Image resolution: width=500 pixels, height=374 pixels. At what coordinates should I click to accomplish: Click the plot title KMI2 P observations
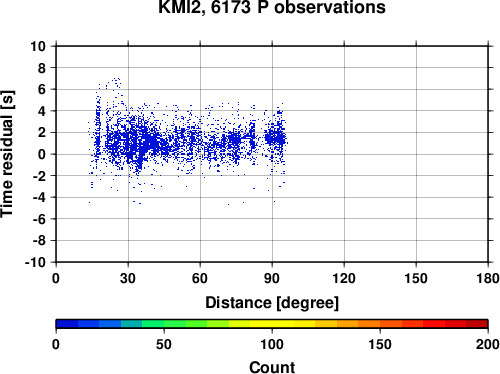tap(272, 7)
